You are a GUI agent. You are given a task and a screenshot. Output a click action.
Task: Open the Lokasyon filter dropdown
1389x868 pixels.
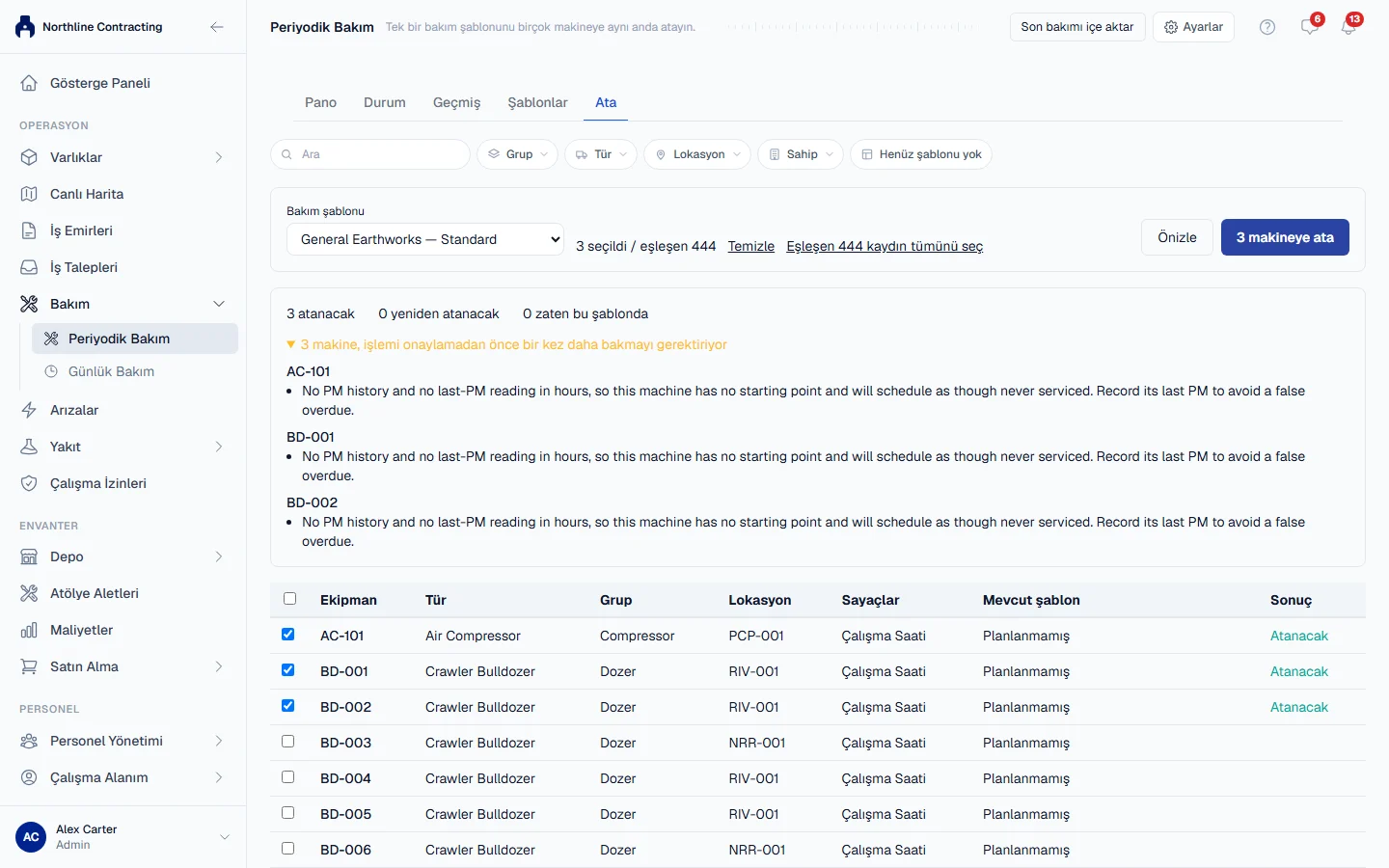click(x=697, y=154)
